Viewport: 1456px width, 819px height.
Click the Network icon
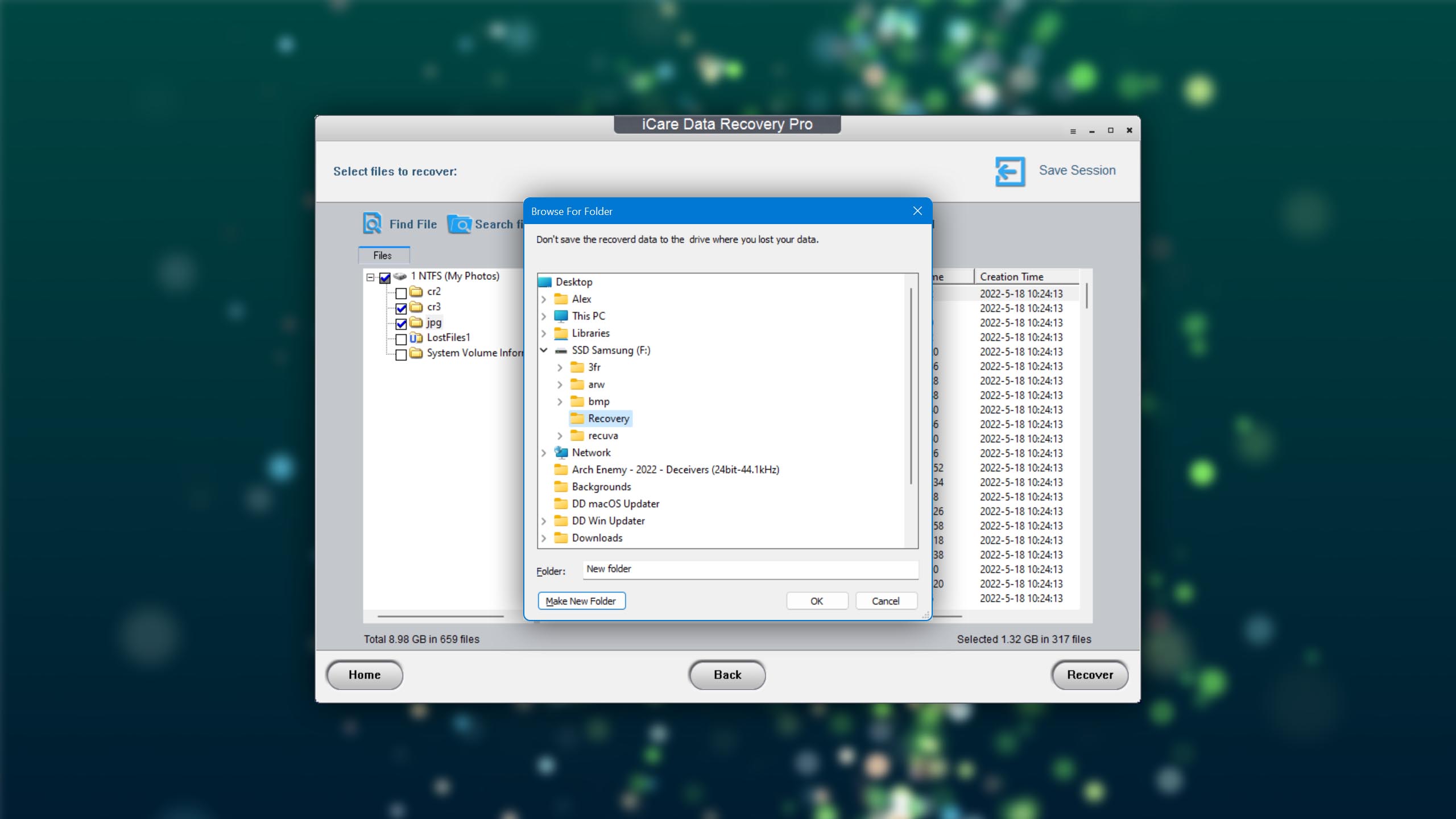point(561,452)
